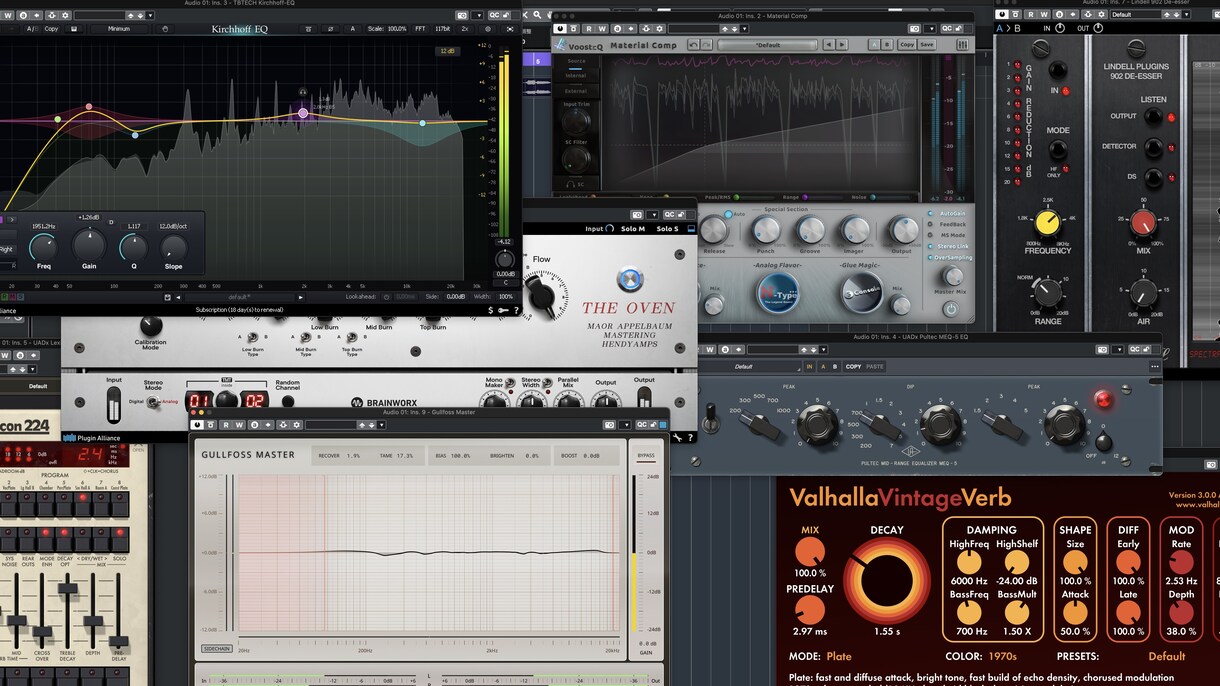
Task: Click Material Comp next preset arrow
Action: tap(842, 45)
